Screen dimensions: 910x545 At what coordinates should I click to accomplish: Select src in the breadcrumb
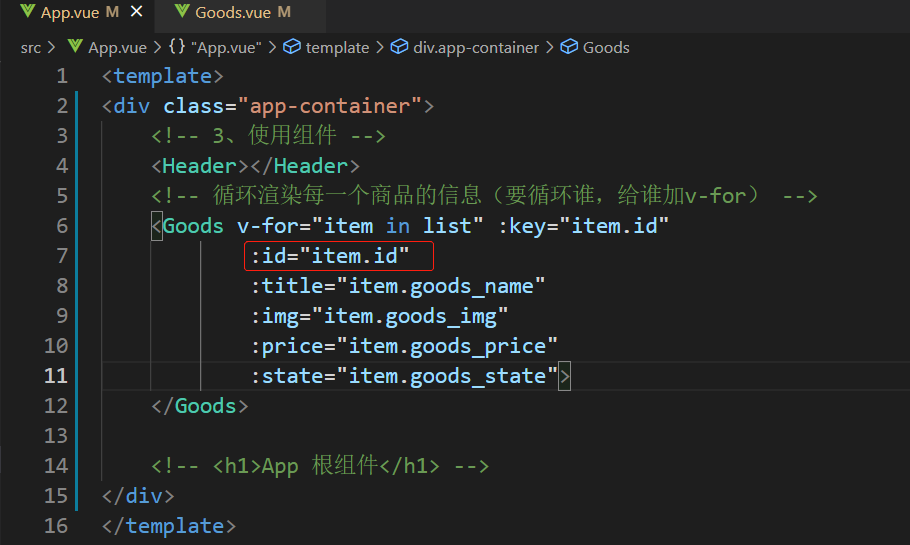(x=31, y=48)
